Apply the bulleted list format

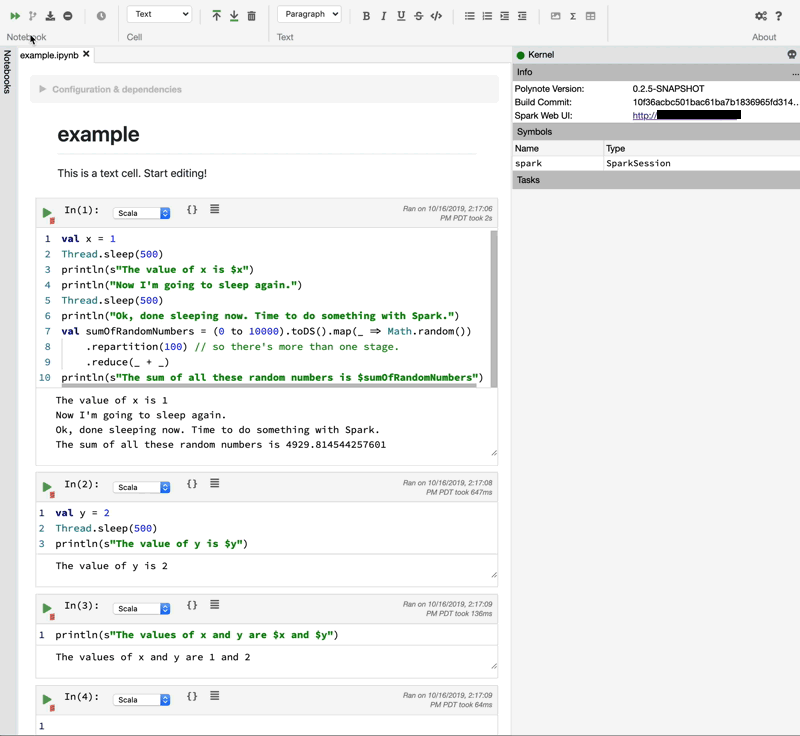point(469,16)
